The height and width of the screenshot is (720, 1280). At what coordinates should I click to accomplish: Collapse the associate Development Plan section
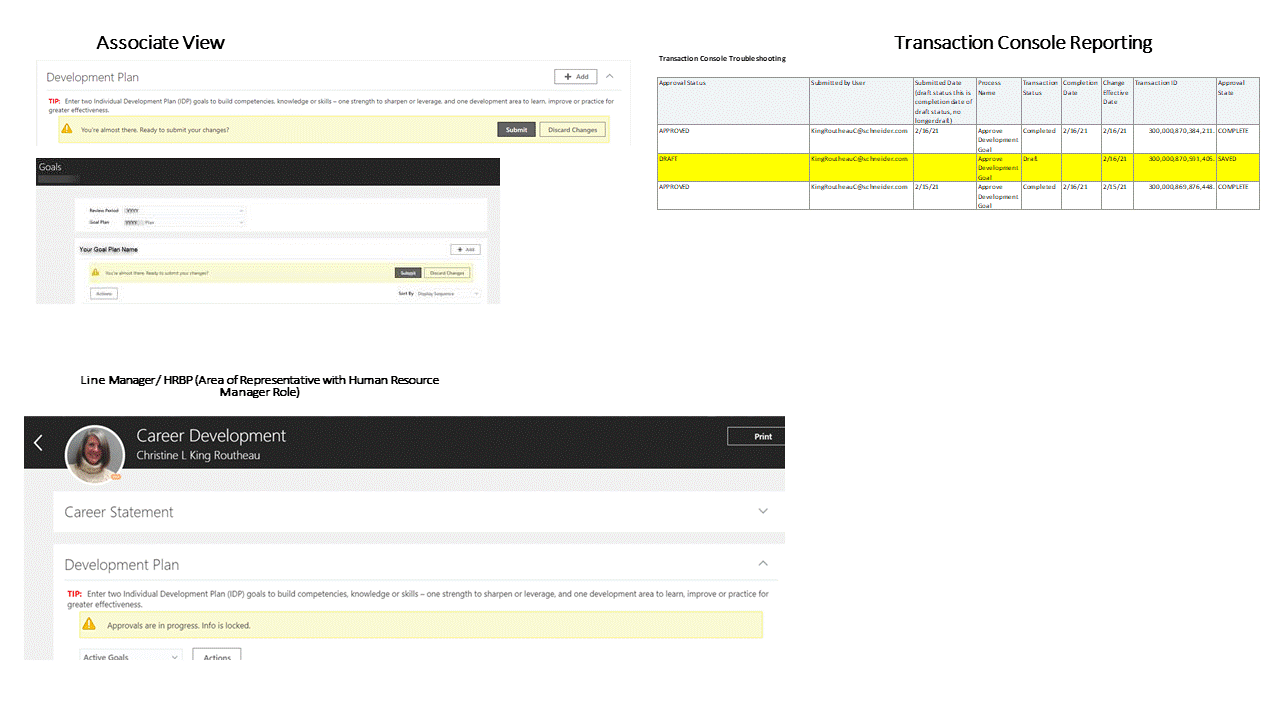[609, 77]
